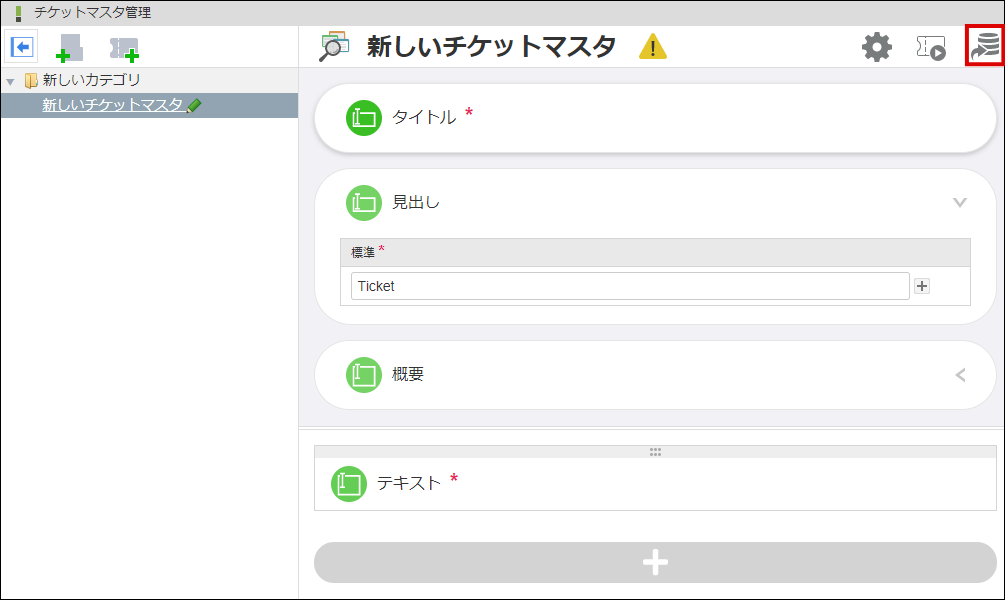Image resolution: width=1005 pixels, height=600 pixels.
Task: Expand the 概要 section chevron
Action: coord(960,375)
